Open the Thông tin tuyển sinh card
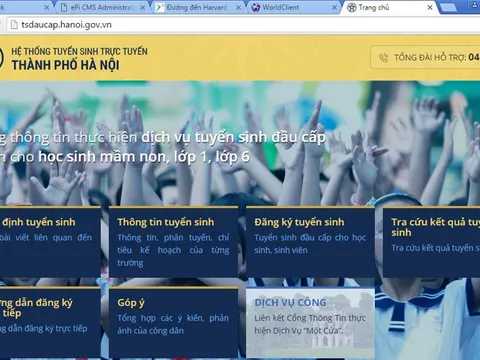Screen dimensions: 480x360 [x=173, y=242]
